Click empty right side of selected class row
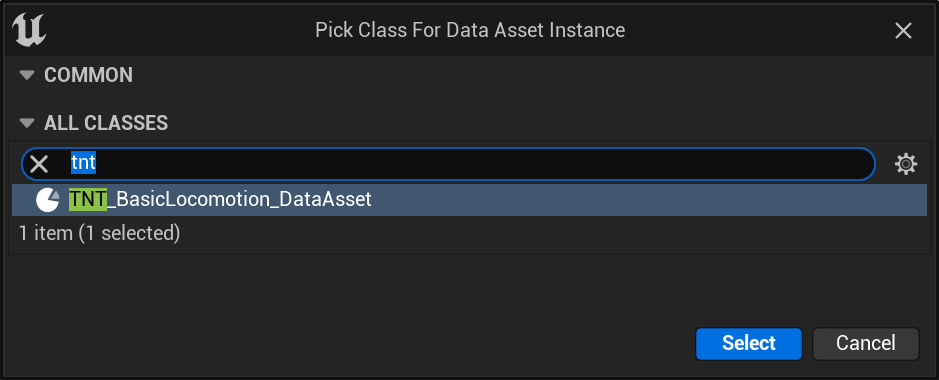The height and width of the screenshot is (380, 939). coord(647,200)
